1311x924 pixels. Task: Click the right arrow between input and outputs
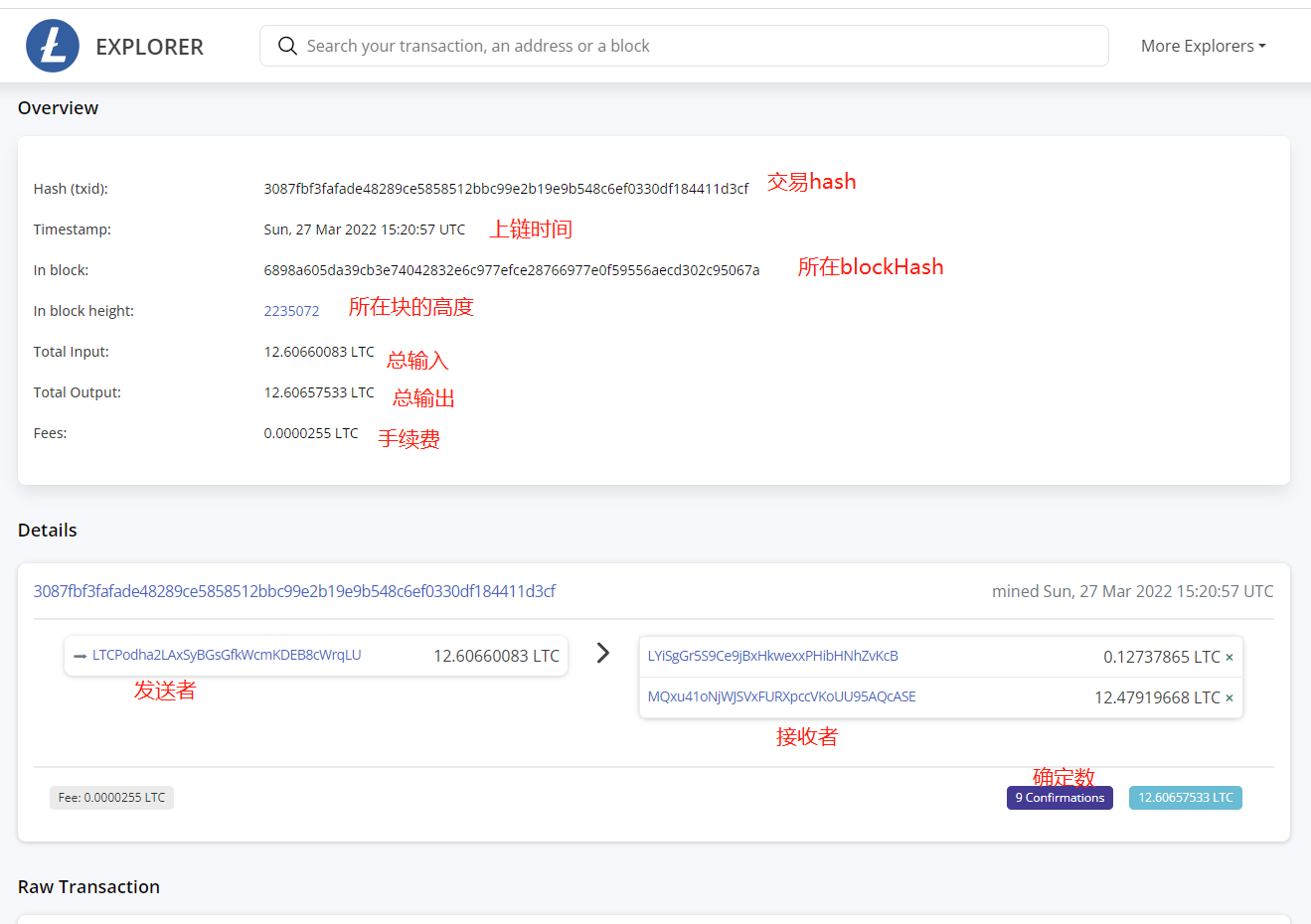tap(602, 653)
